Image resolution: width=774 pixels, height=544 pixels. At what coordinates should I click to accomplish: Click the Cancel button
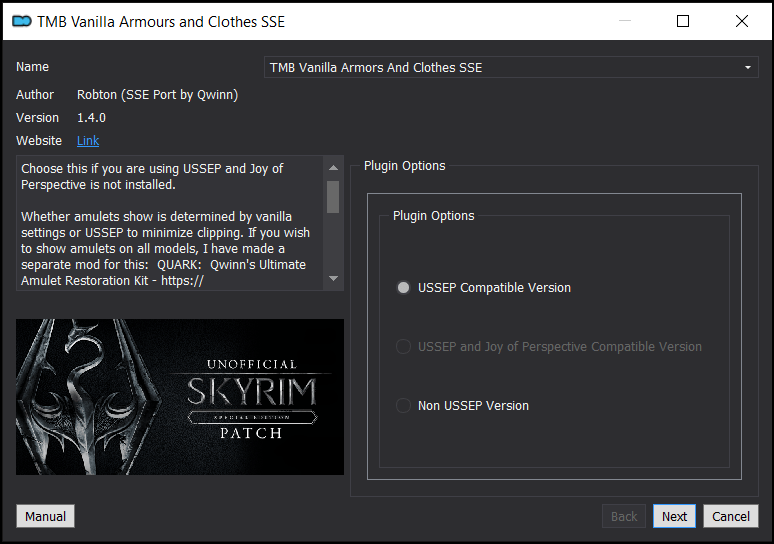click(731, 516)
